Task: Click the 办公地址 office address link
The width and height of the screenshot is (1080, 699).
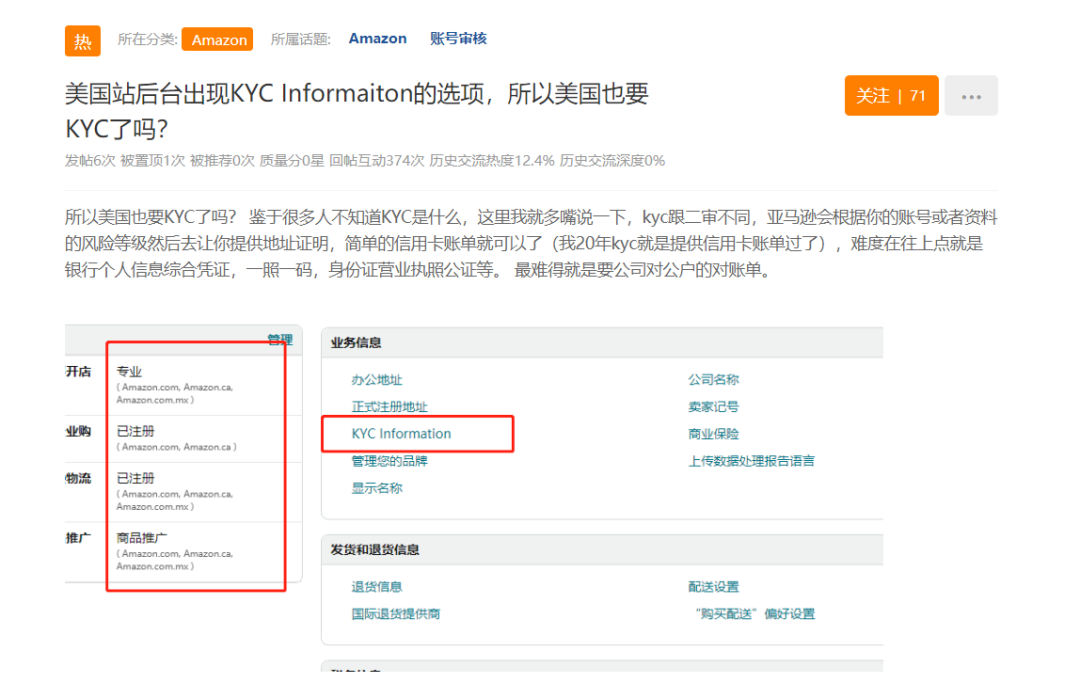Action: coord(377,380)
